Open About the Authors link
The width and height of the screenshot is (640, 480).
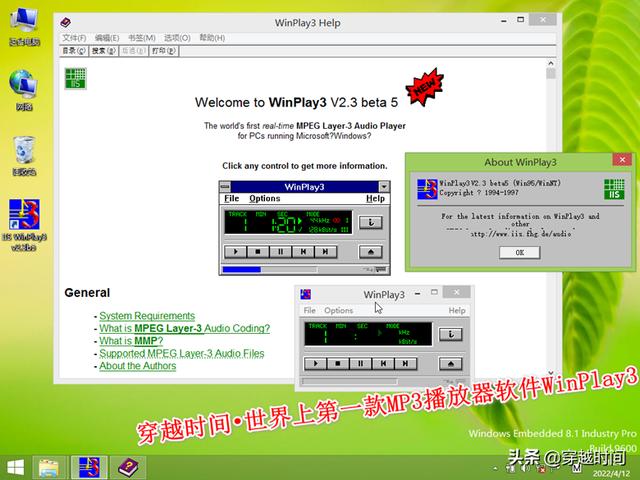click(x=138, y=366)
